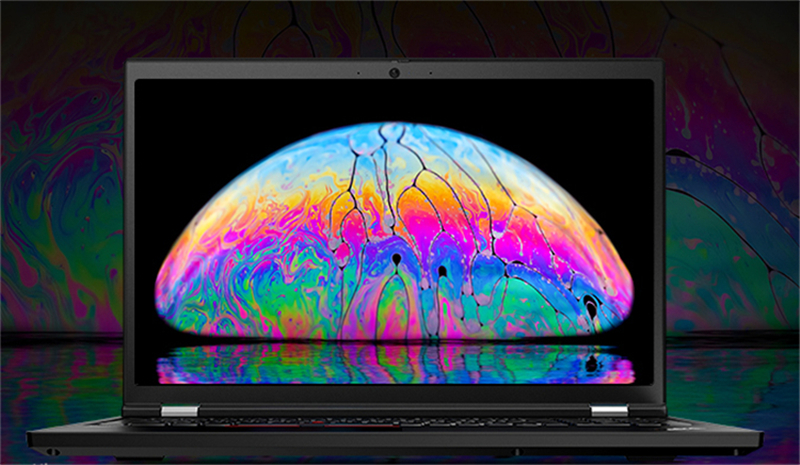Viewport: 800px width, 465px height.
Task: Click the center of the soap bubble
Action: pos(395,240)
